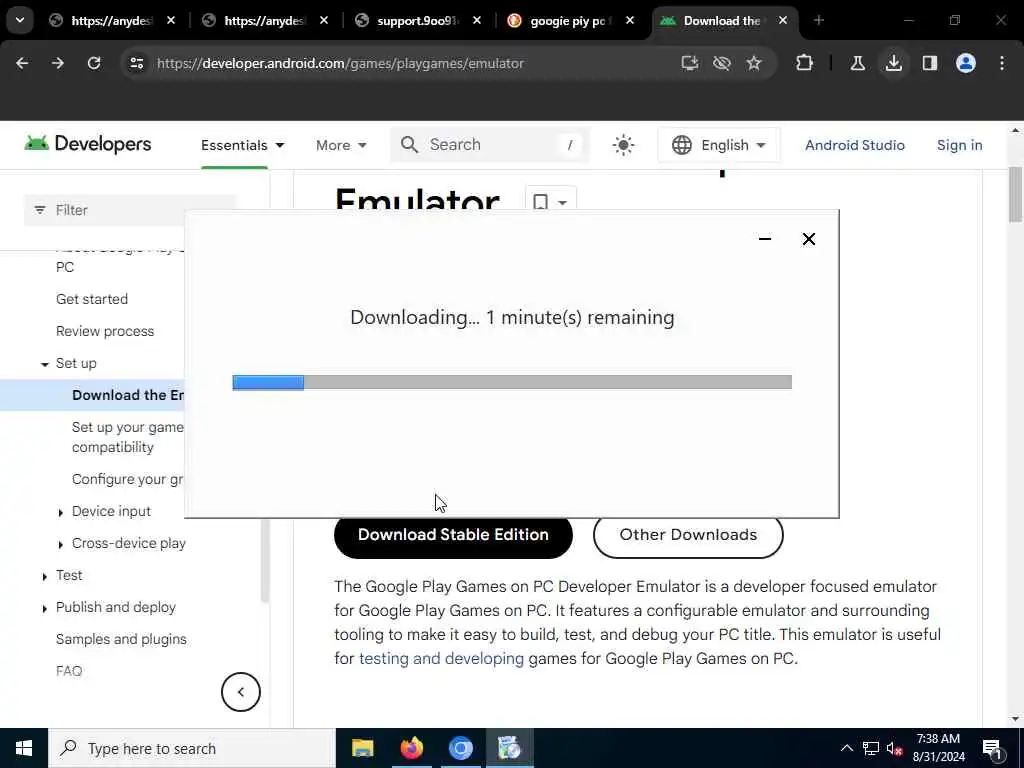Open the tab search dropdown arrow
Viewport: 1024px width, 768px height.
[20, 21]
